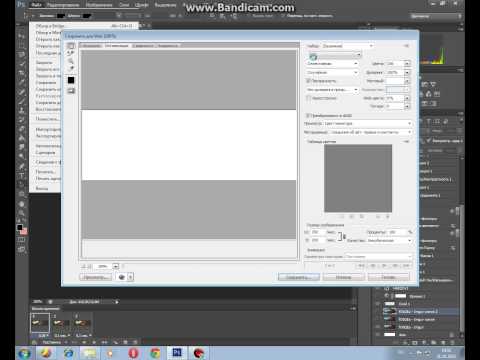
Task: Open the Metadata dropdown
Action: (371, 132)
